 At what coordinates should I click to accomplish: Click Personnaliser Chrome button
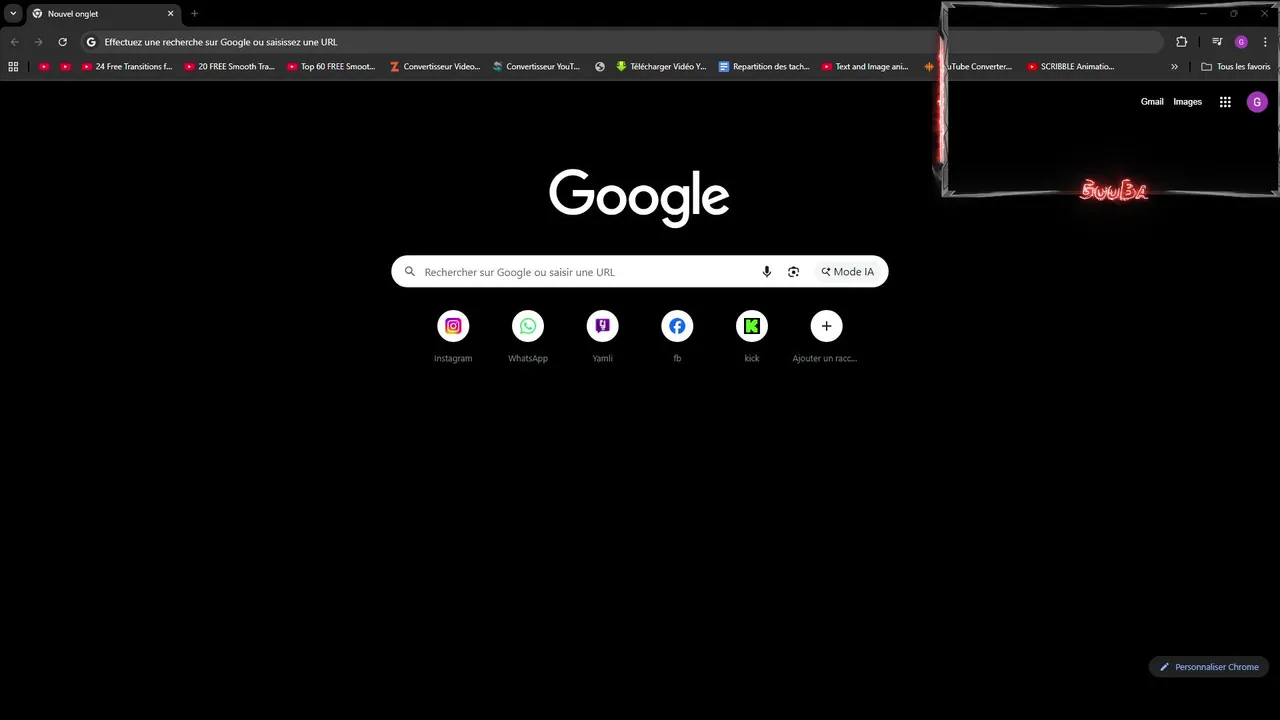coord(1209,667)
